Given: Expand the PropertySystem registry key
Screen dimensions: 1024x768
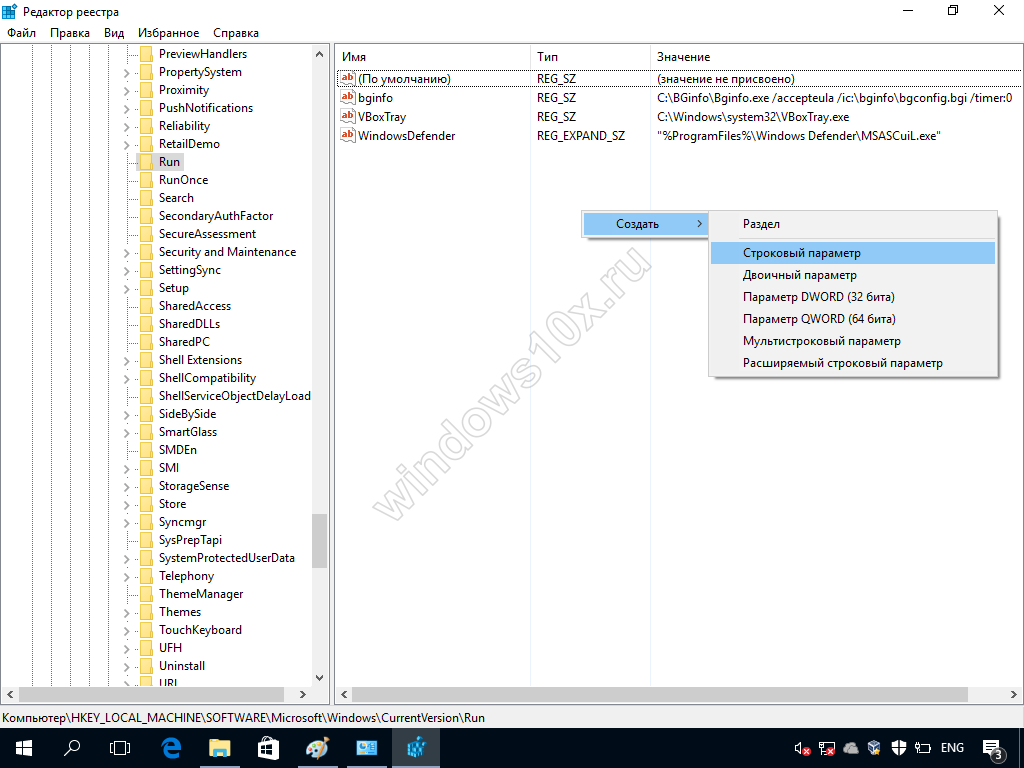Looking at the screenshot, I should [127, 72].
